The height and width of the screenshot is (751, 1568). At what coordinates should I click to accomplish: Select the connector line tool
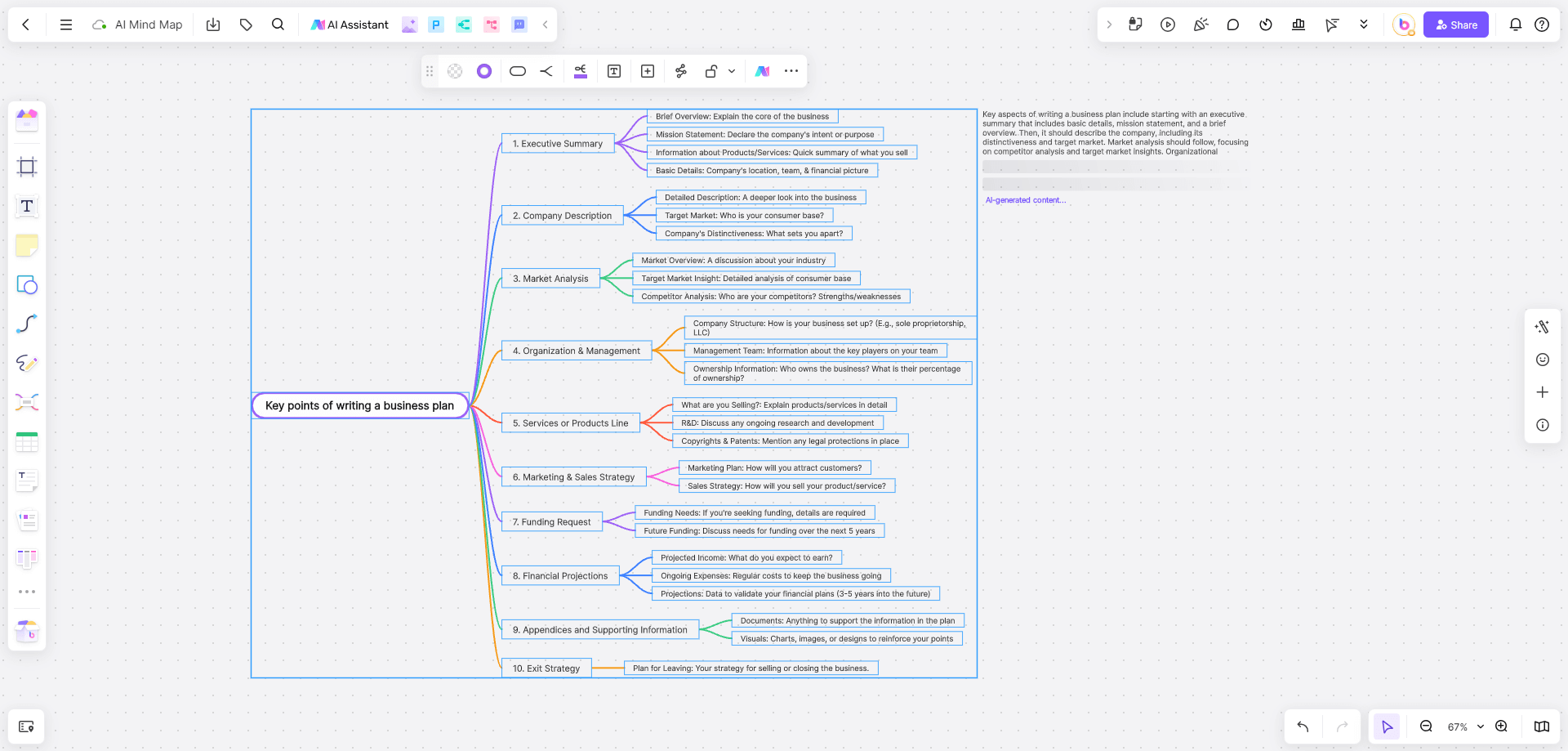click(27, 324)
